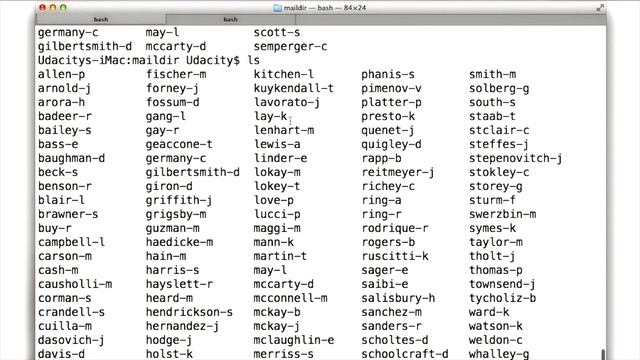Click the red close window button
This screenshot has height=360, width=640.
click(42, 8)
